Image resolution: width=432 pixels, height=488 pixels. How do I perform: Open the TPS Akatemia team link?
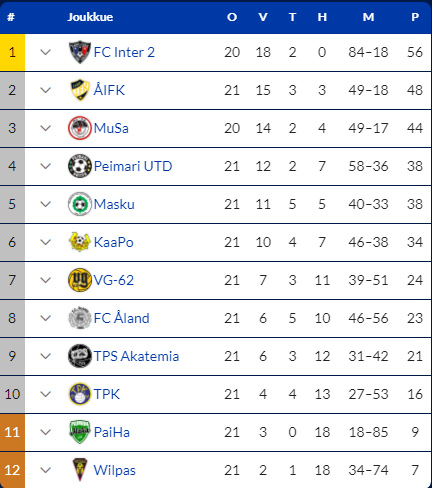coord(136,356)
